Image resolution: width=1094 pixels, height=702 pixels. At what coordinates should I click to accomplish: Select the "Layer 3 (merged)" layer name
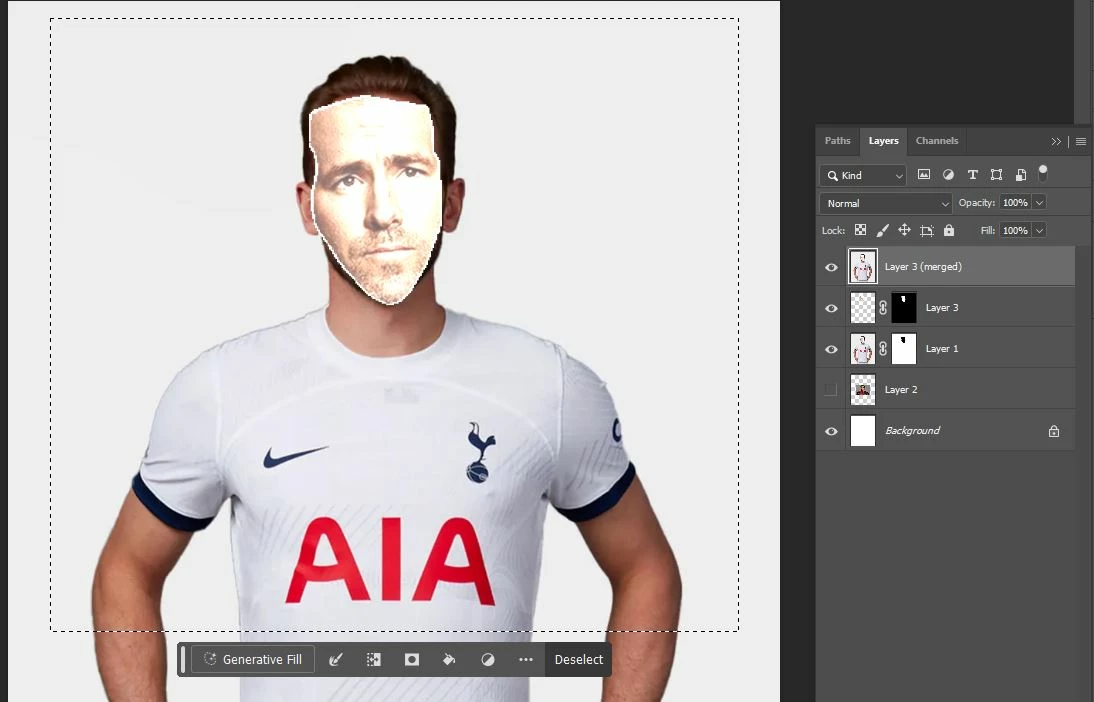(x=923, y=267)
